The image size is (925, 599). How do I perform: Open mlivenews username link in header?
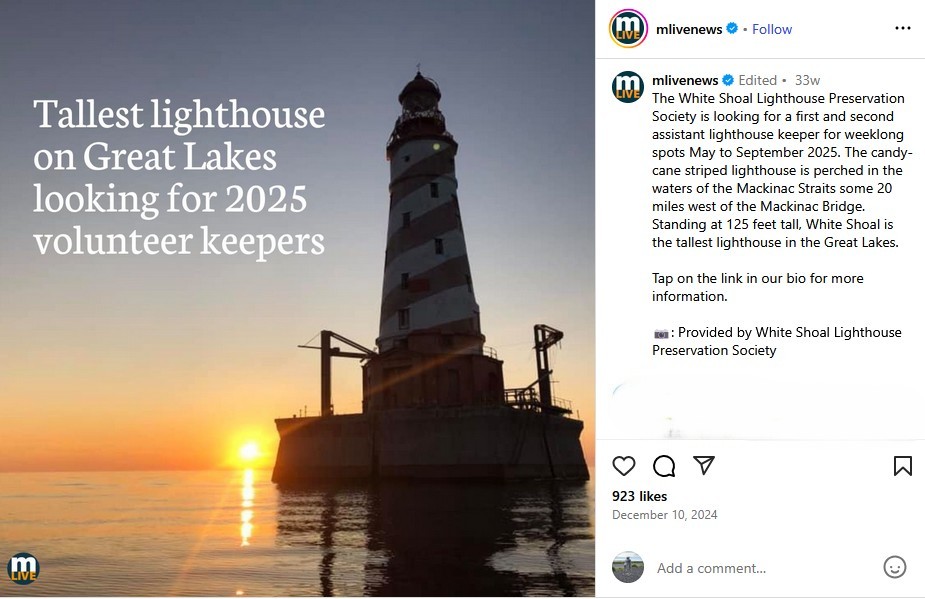[x=687, y=29]
